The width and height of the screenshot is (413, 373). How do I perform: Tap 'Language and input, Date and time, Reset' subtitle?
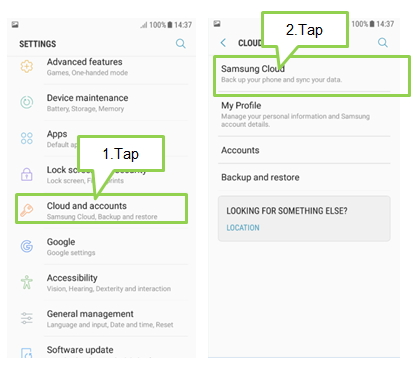(110, 325)
